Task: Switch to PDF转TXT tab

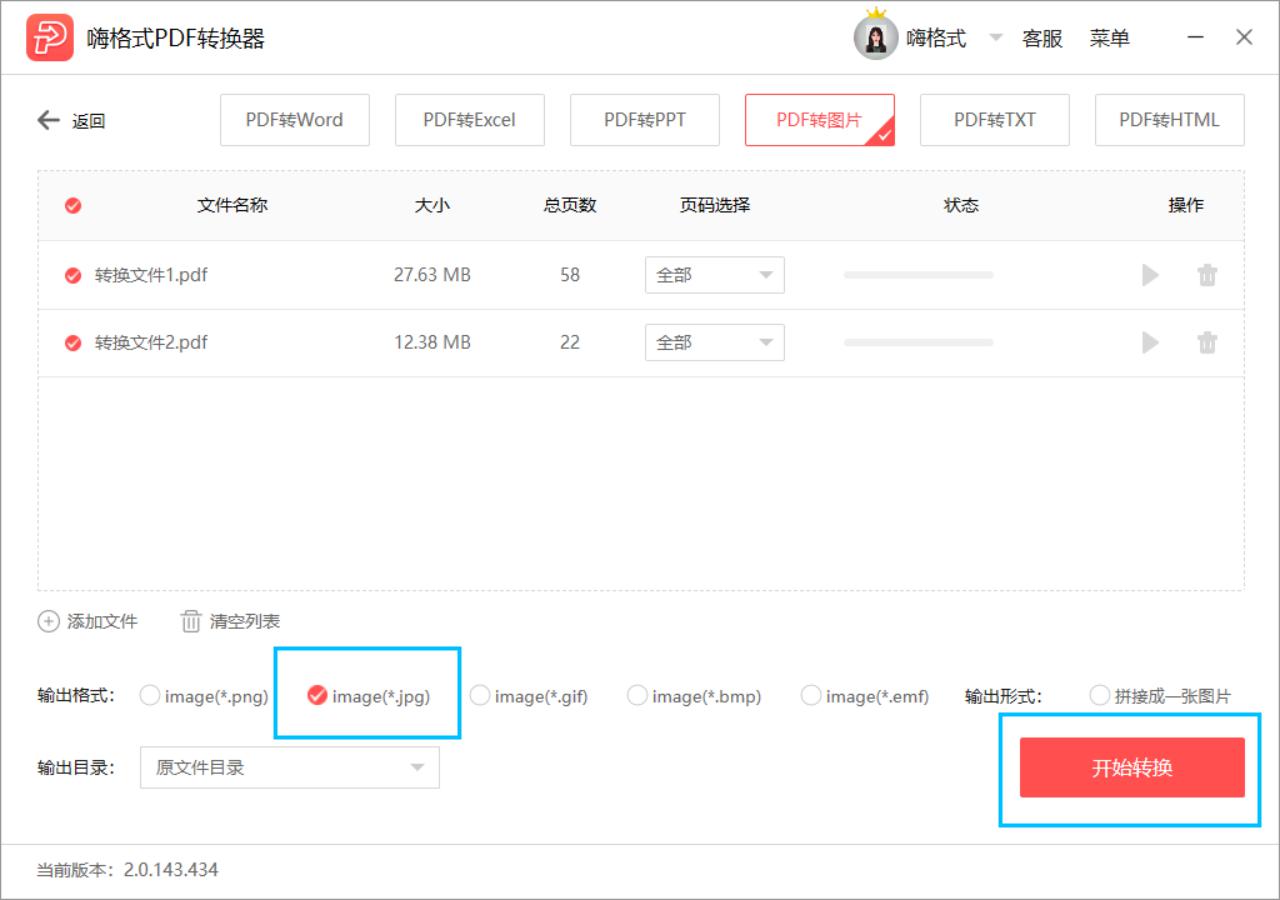Action: pos(995,120)
